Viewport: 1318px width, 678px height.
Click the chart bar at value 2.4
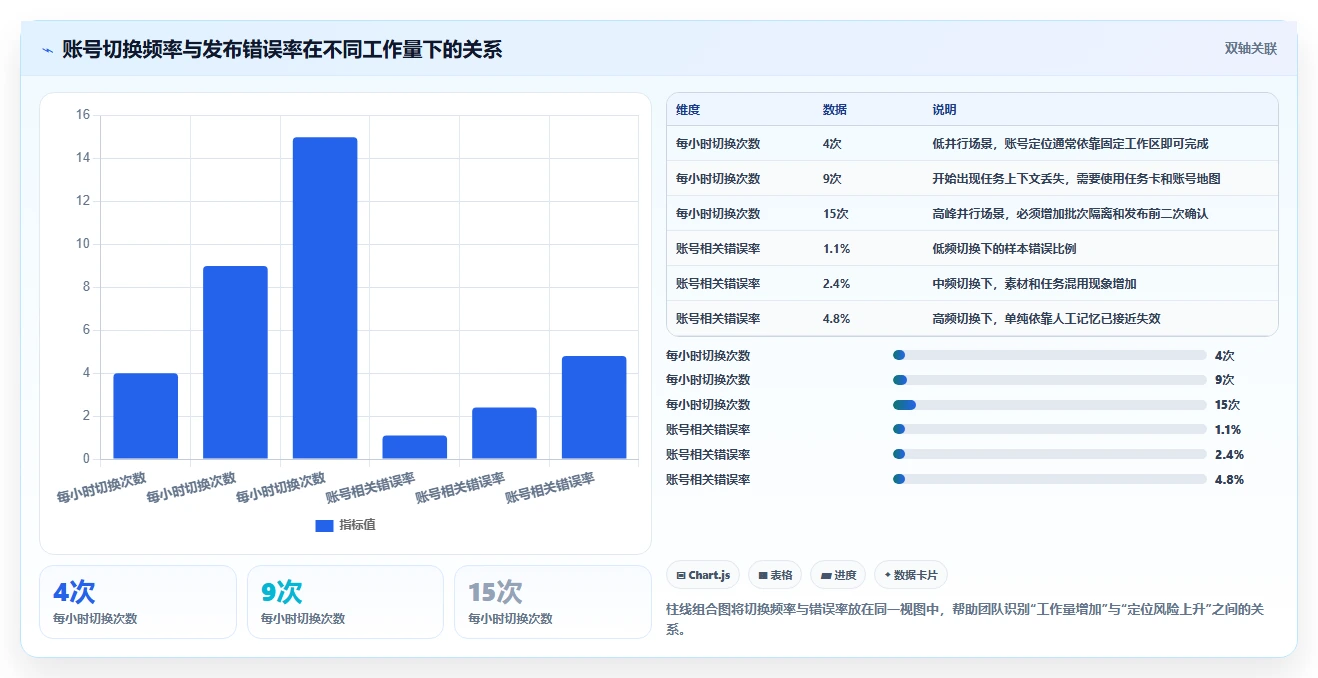(x=504, y=433)
